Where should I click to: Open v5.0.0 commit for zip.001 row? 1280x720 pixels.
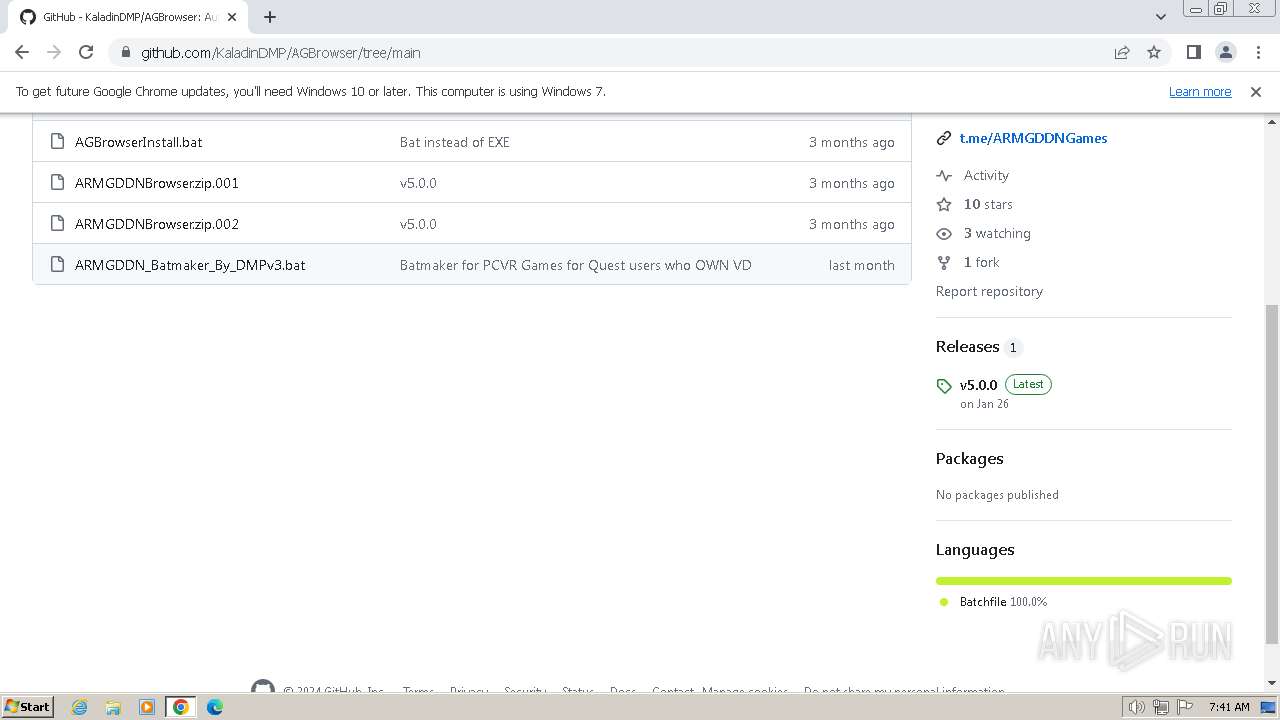tap(418, 183)
